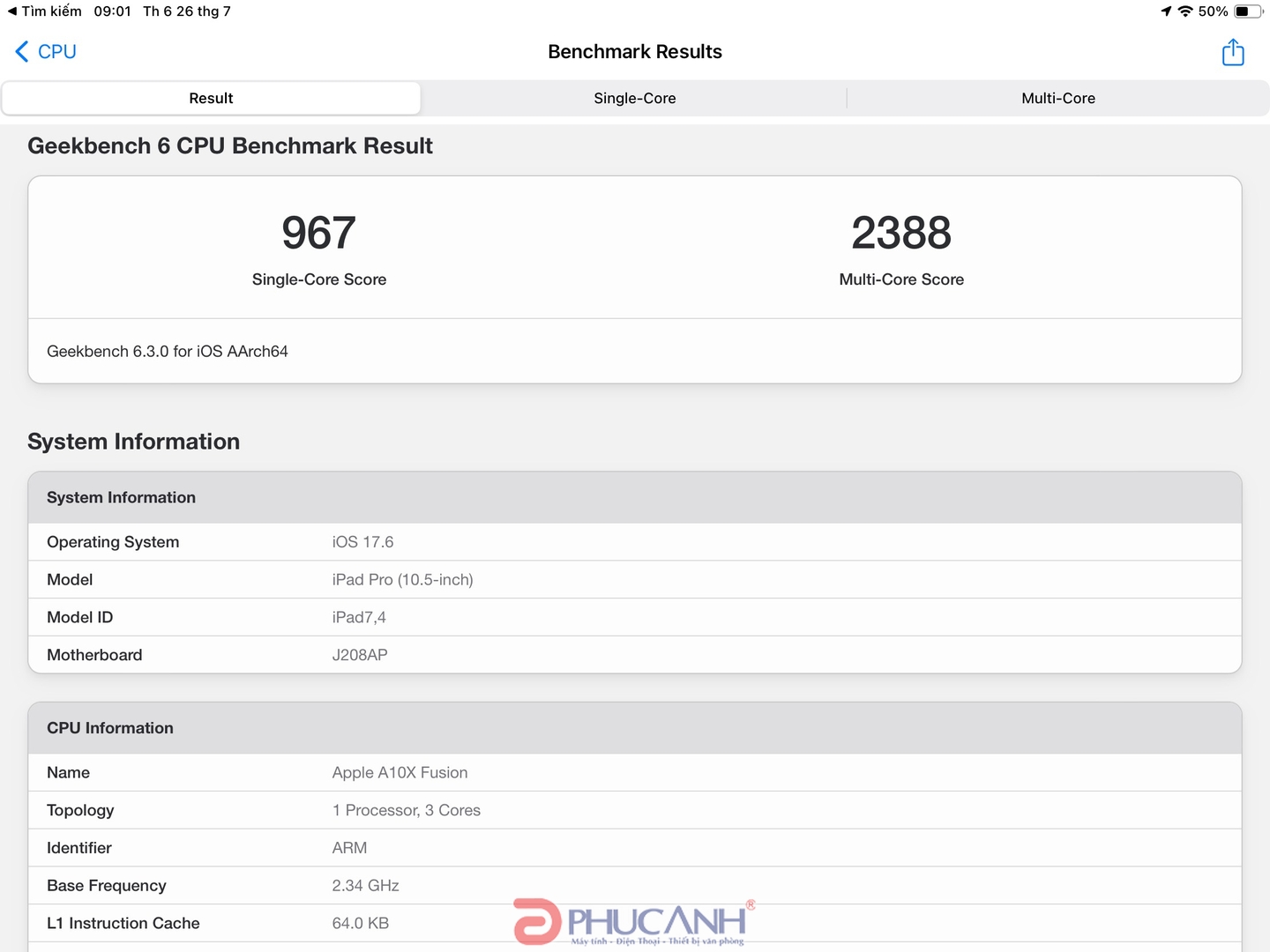Return to app via Tìm kiếm back arrow

click(44, 11)
